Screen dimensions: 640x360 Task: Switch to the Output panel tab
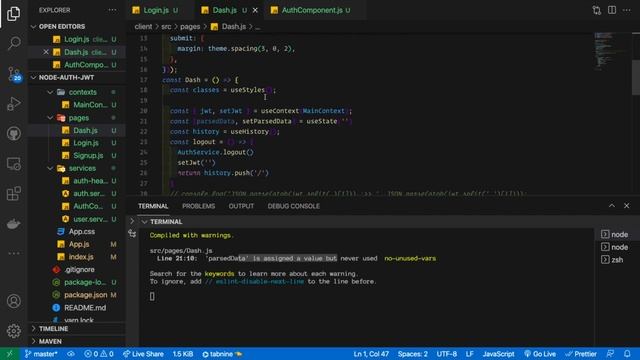[x=241, y=206]
